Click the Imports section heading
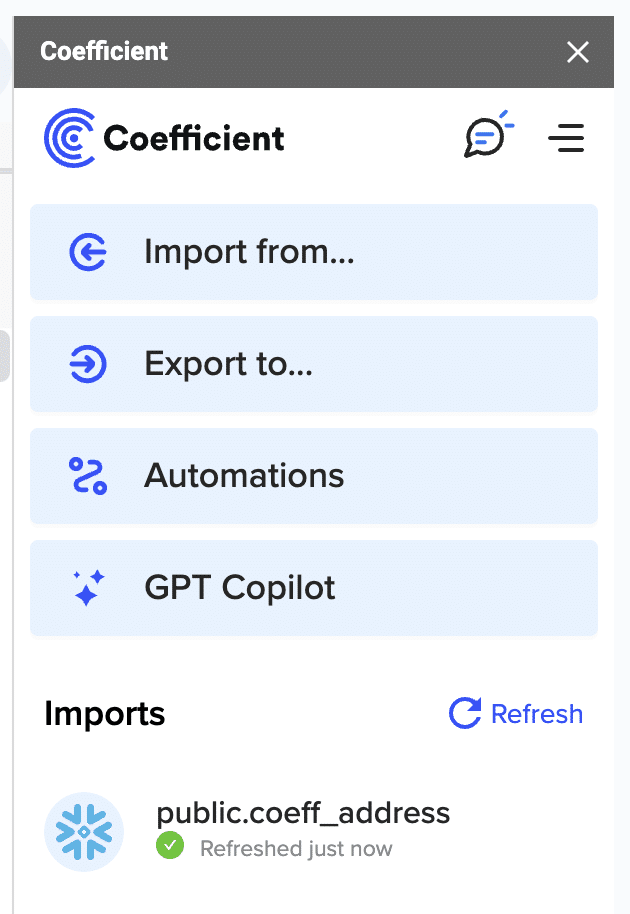630x914 pixels. 105,714
